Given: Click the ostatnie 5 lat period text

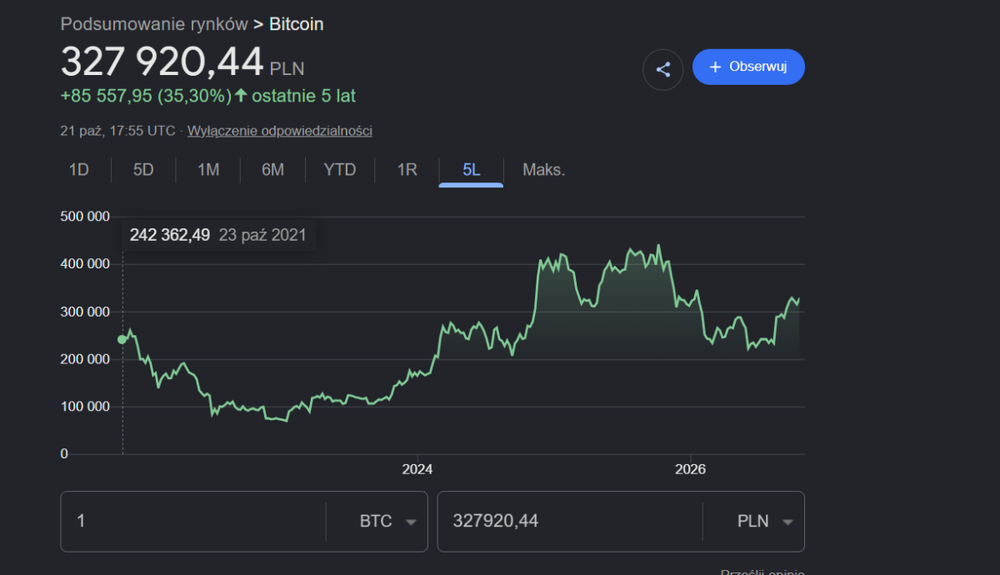Looking at the screenshot, I should click(x=304, y=96).
